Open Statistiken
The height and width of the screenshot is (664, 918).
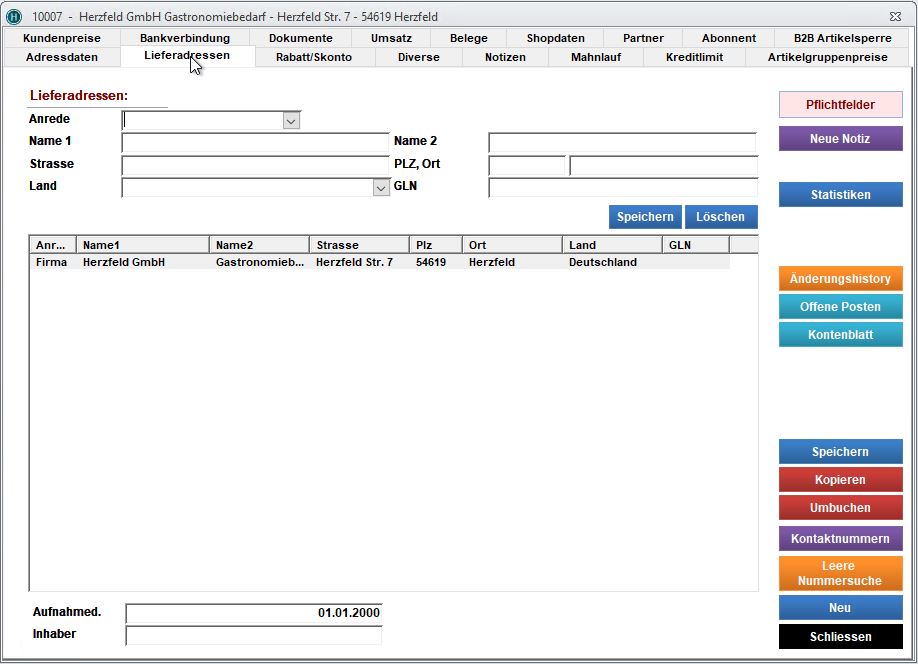pyautogui.click(x=840, y=195)
